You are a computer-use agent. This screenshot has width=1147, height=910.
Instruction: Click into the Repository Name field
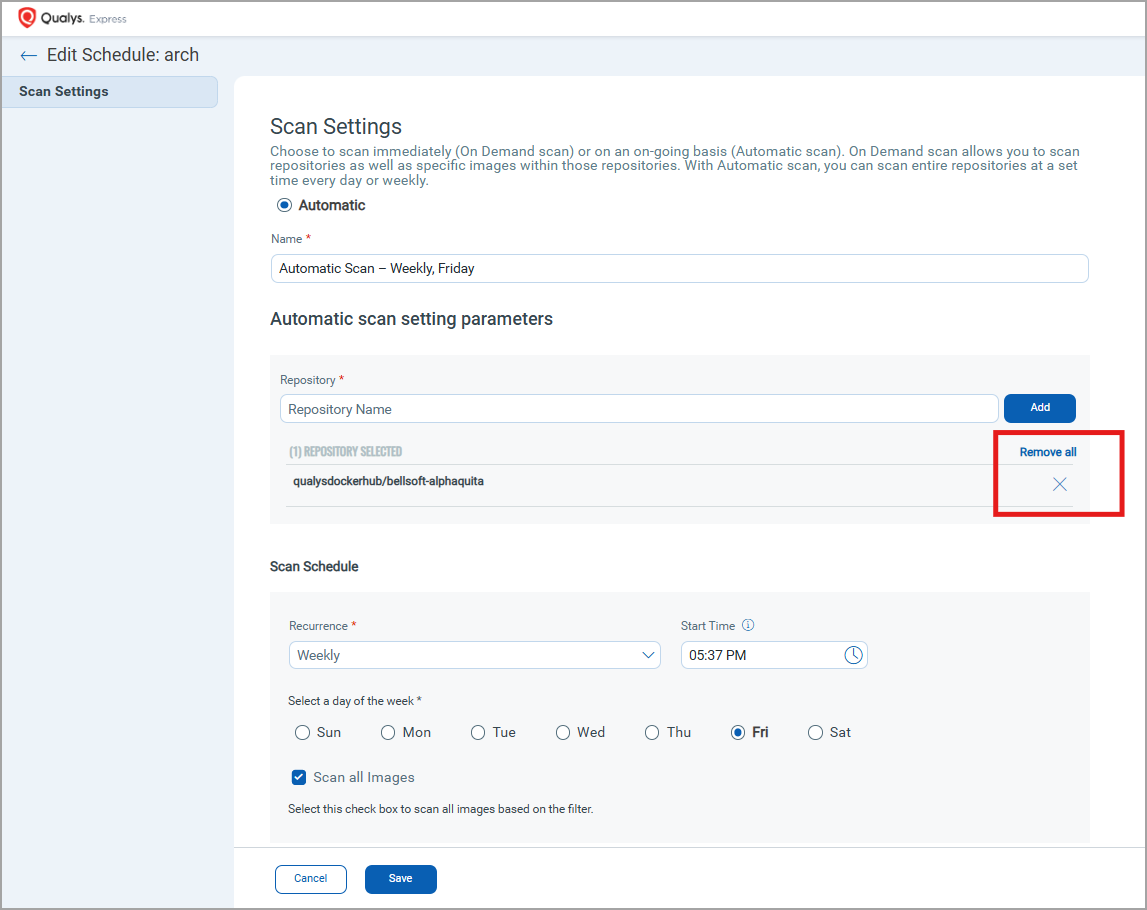point(638,409)
